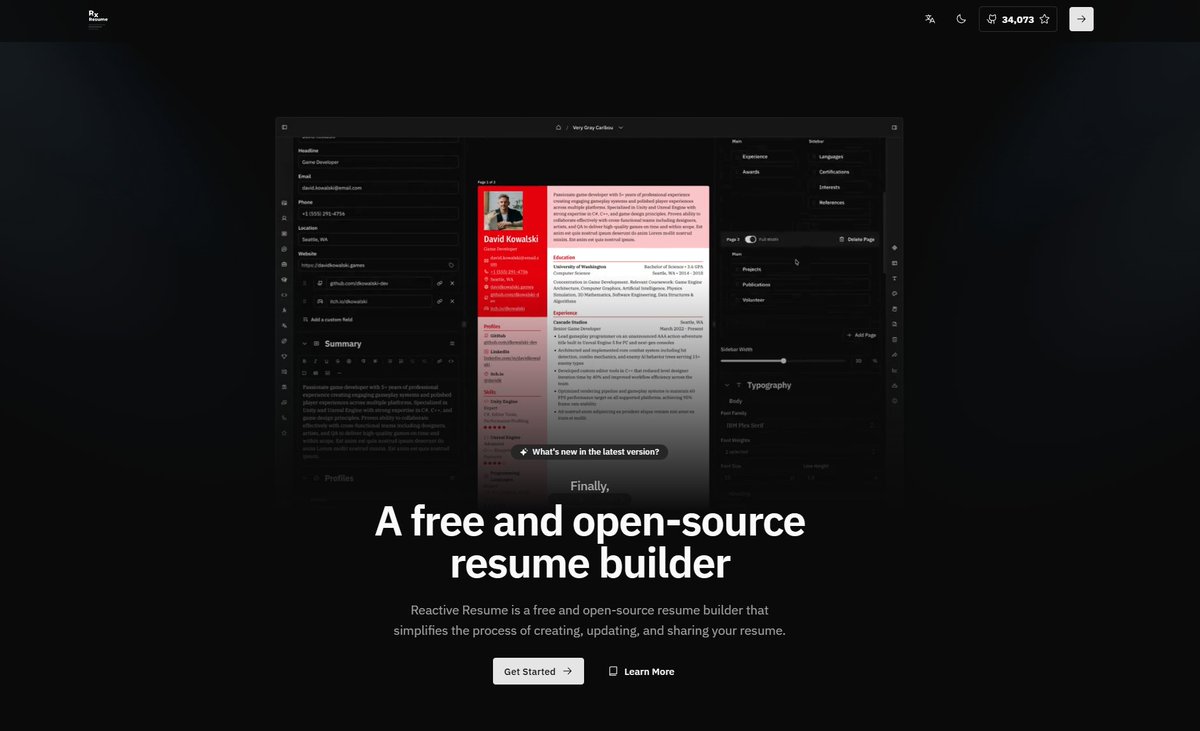The height and width of the screenshot is (731, 1200).
Task: Adjust the Sidebar Width slider
Action: [x=783, y=360]
